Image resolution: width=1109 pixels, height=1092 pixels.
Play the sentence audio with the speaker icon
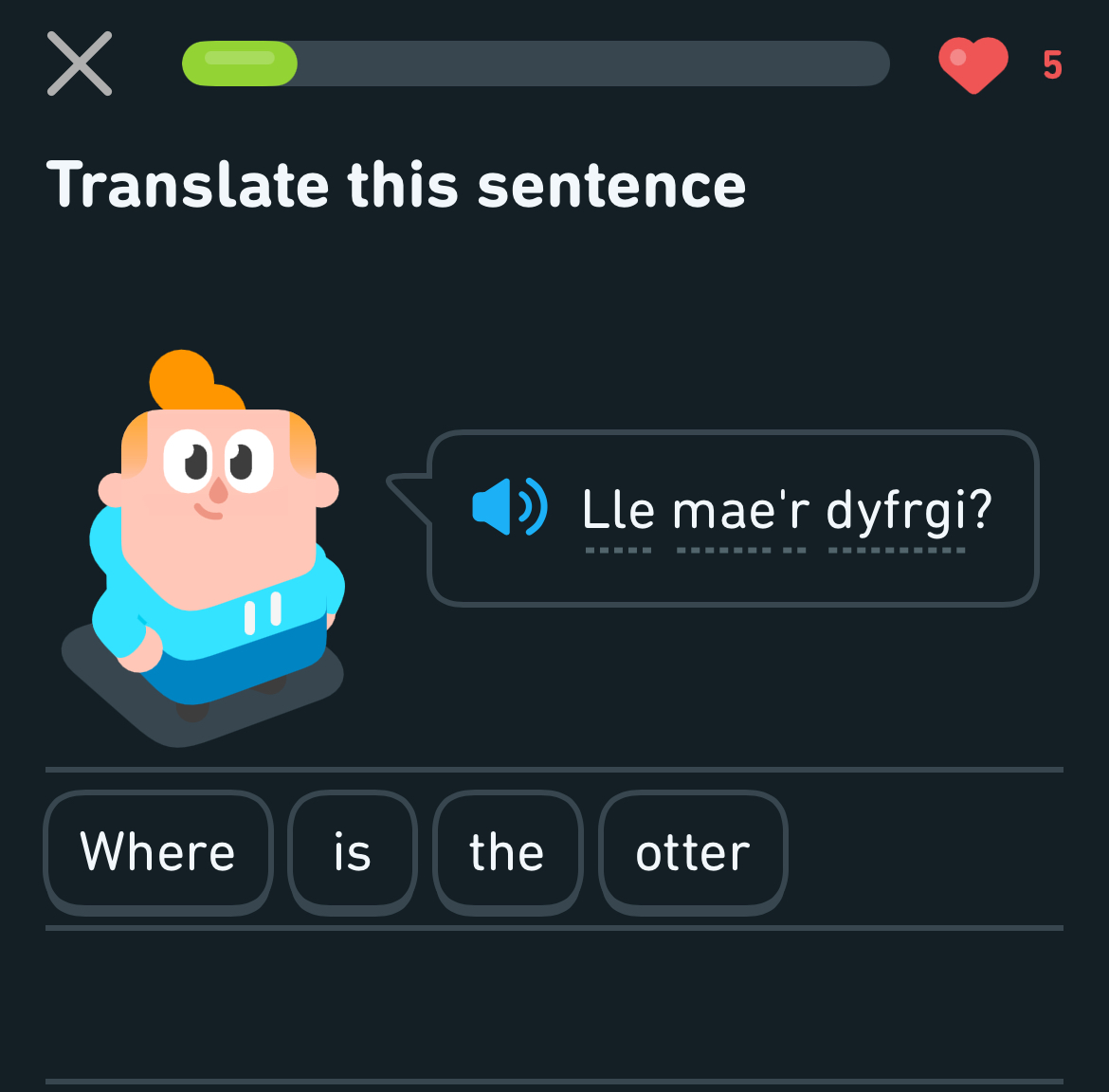509,507
